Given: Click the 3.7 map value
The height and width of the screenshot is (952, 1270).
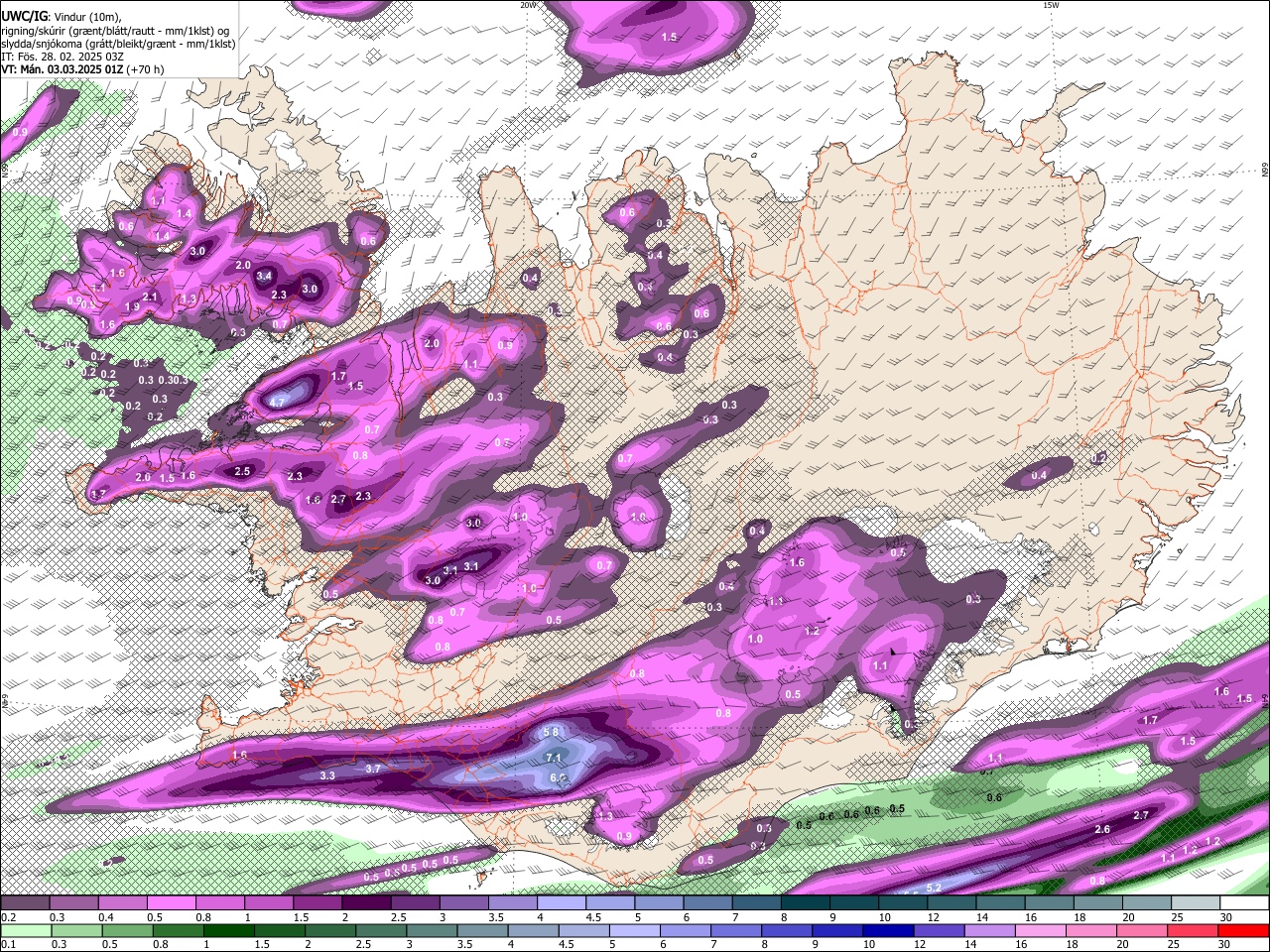Looking at the screenshot, I should tap(373, 769).
